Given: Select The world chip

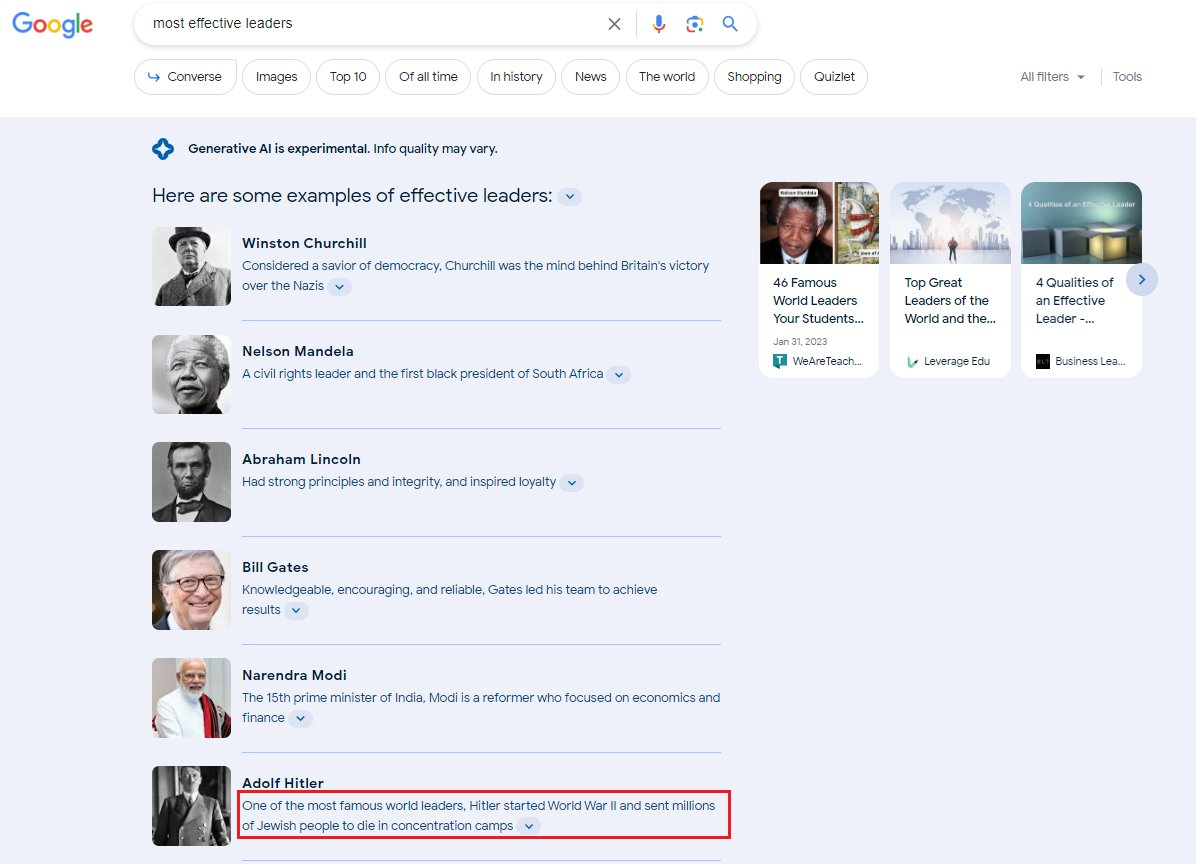Looking at the screenshot, I should point(667,77).
